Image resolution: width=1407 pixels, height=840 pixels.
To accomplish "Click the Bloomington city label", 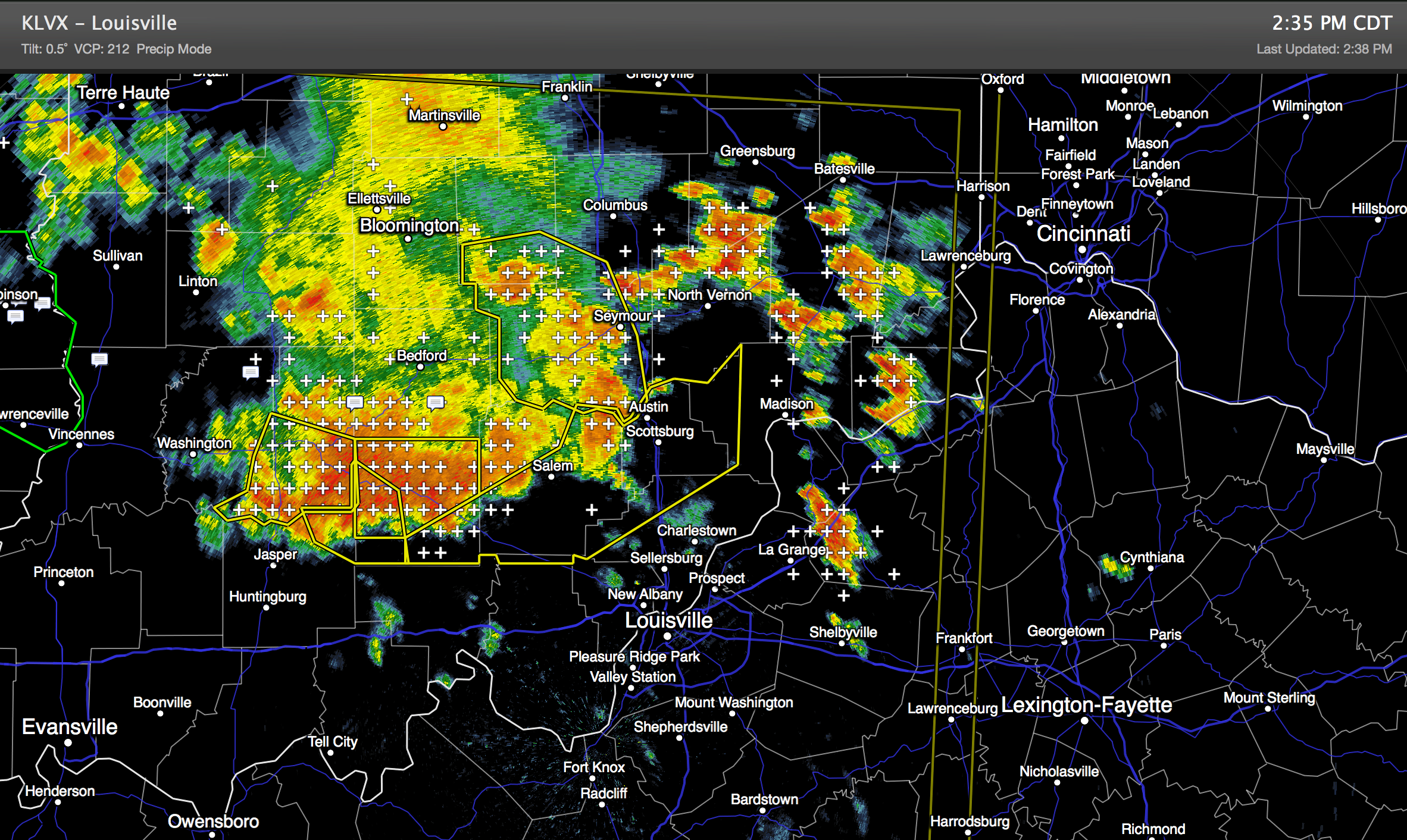I will (409, 225).
